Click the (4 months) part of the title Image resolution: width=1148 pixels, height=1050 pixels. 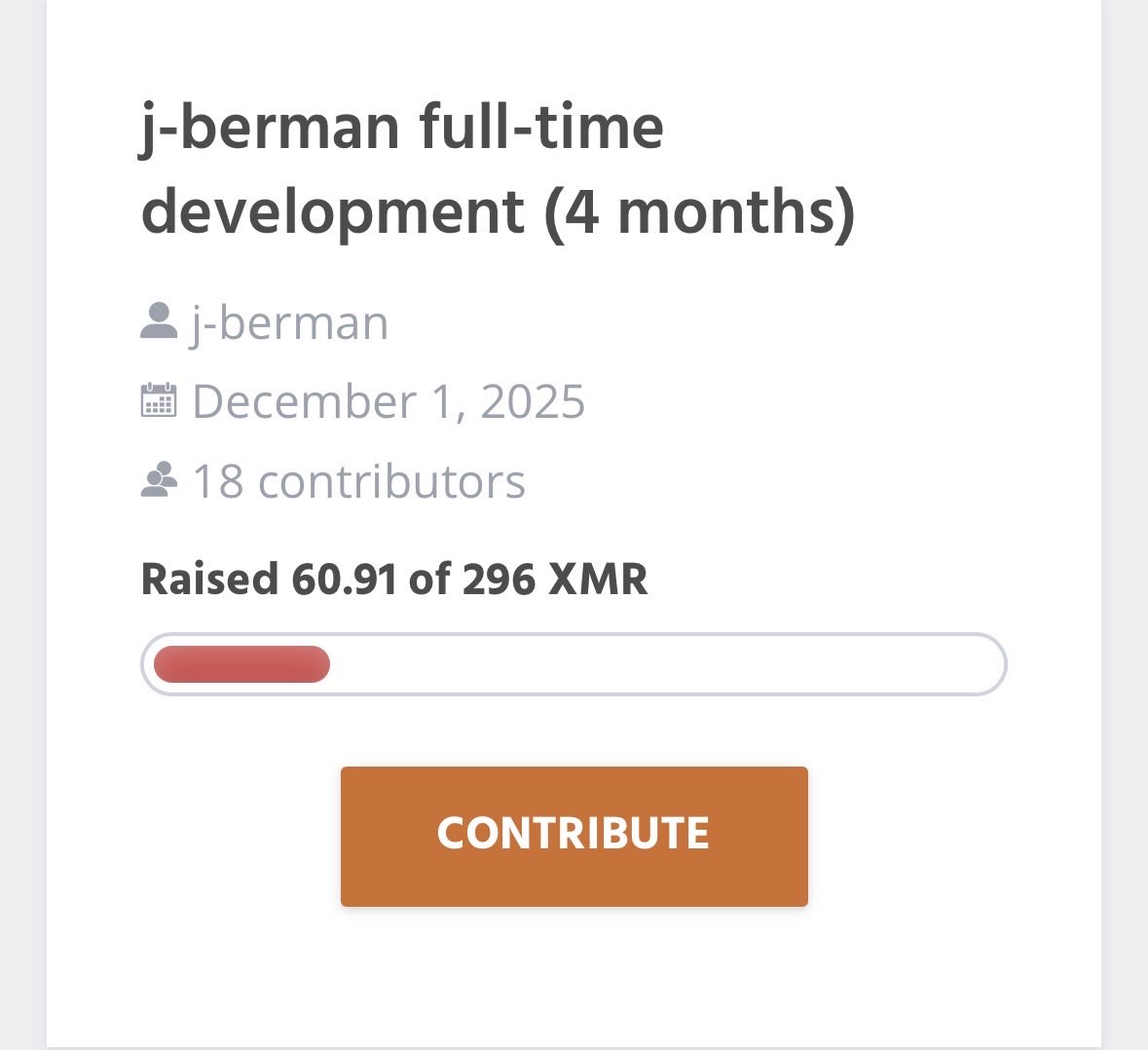coord(698,211)
